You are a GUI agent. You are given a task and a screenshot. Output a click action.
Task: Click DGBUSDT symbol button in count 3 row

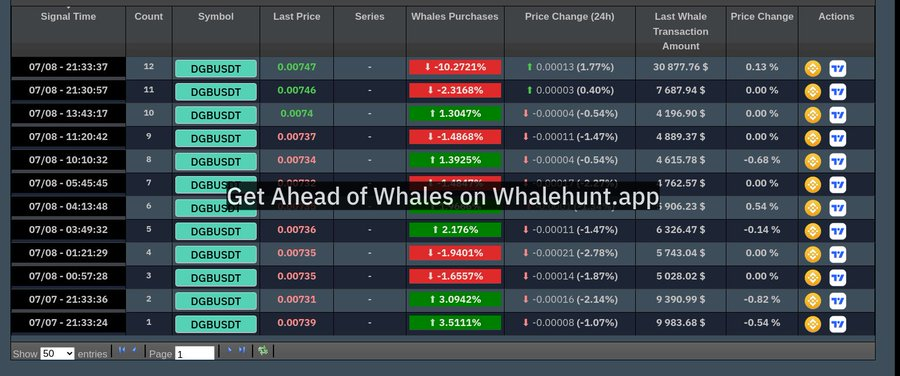tap(216, 278)
